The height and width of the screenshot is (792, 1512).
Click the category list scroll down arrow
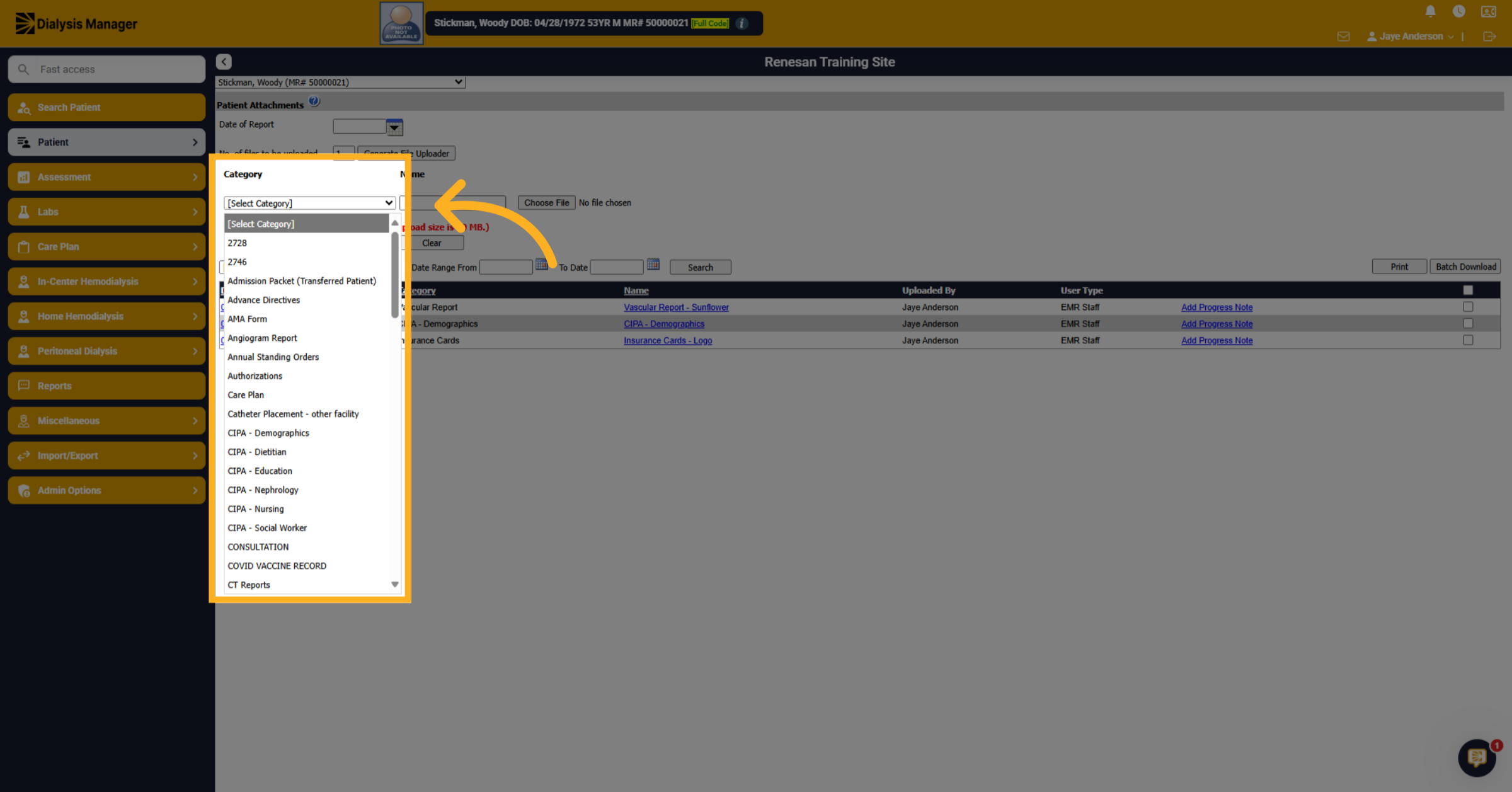point(395,585)
